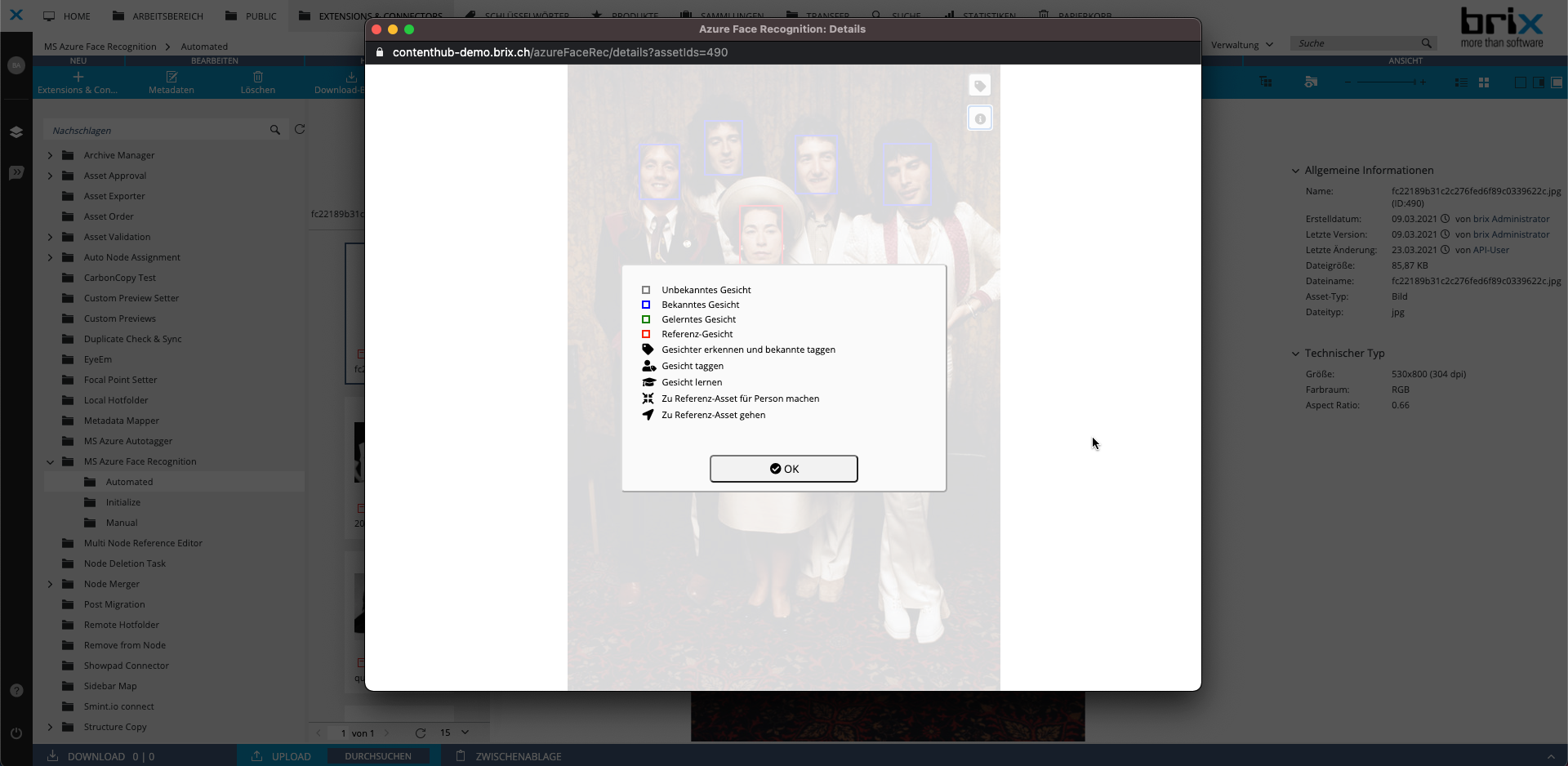
Task: Open the info legend icon on the photo
Action: (x=980, y=118)
